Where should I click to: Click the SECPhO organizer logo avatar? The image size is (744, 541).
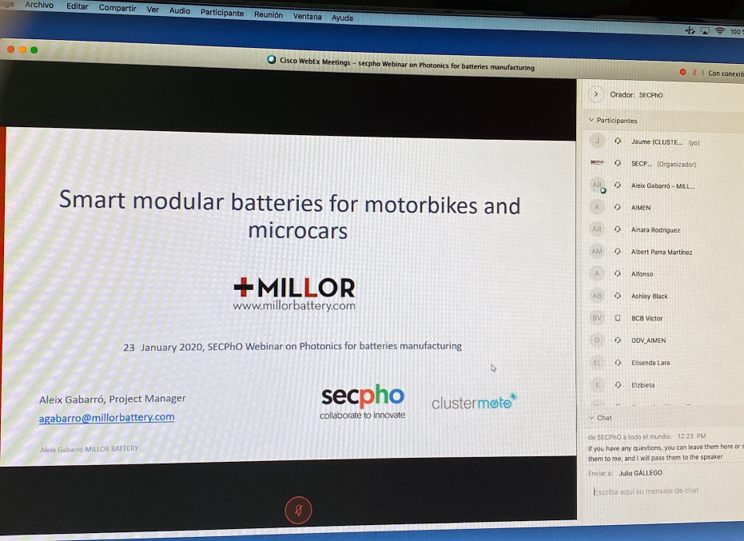(597, 162)
